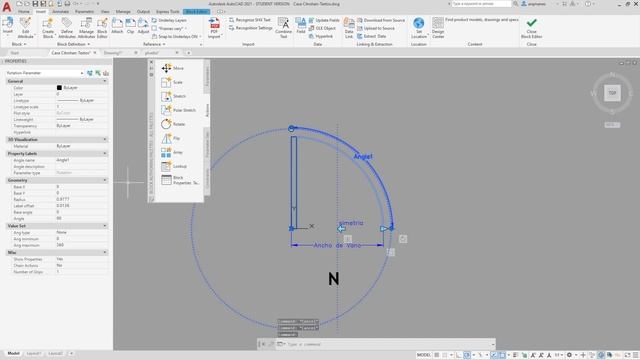Screen dimensions: 640x360
Task: Toggle polar tracking in status bar
Action: tap(467, 355)
